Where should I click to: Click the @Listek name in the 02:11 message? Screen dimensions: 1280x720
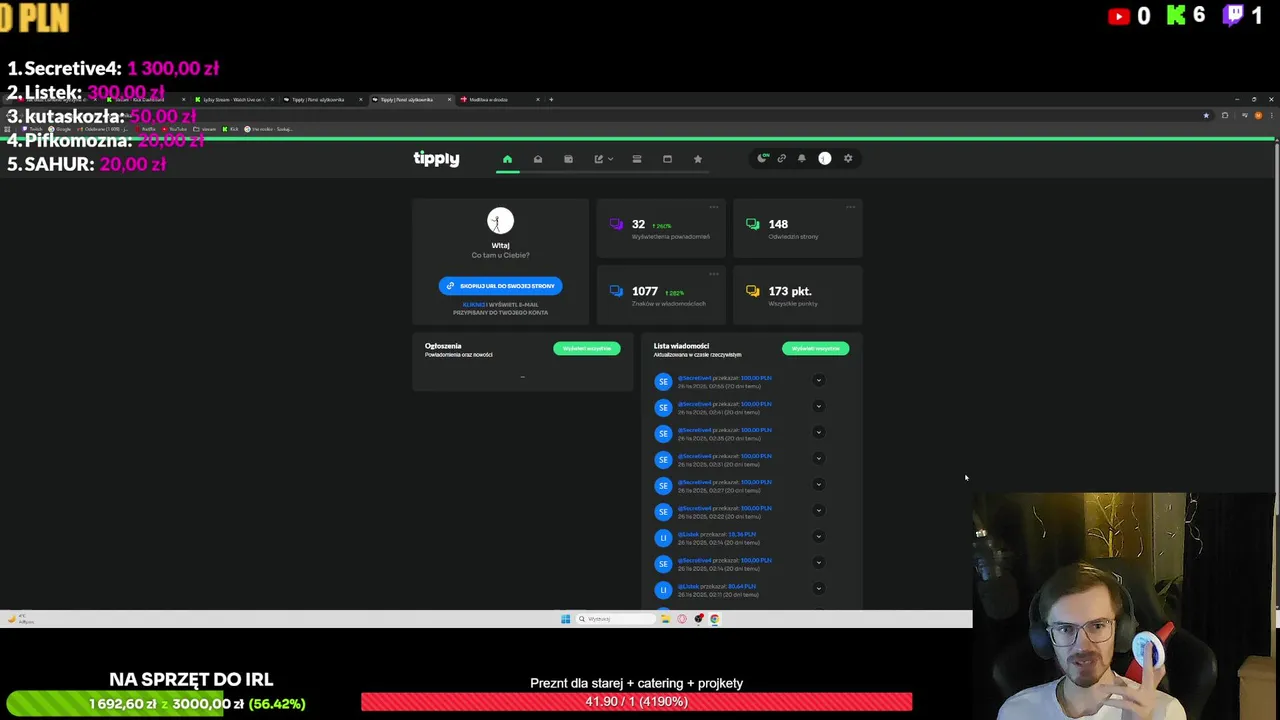[x=688, y=586]
